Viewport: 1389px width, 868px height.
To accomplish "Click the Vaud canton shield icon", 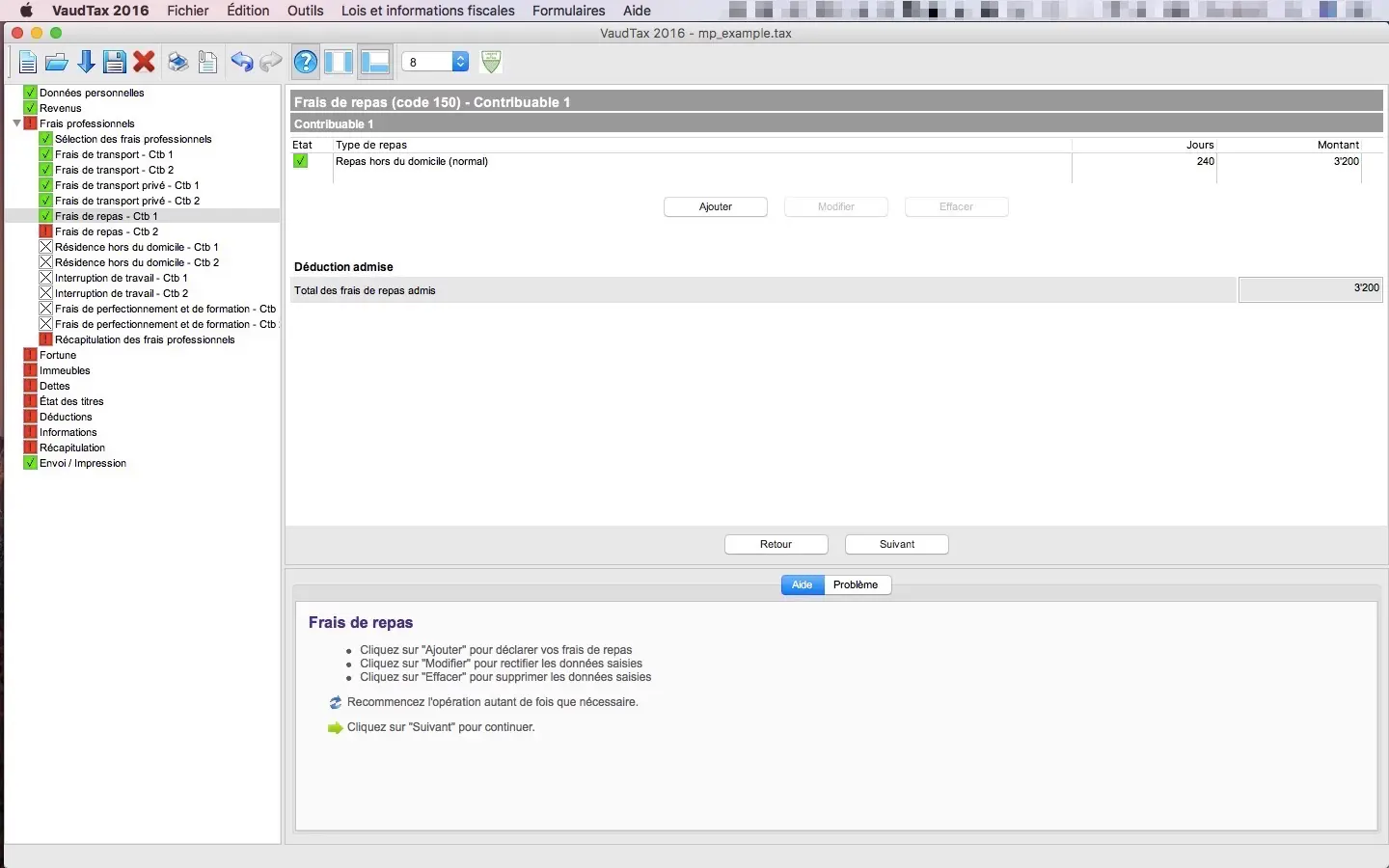I will [x=491, y=62].
